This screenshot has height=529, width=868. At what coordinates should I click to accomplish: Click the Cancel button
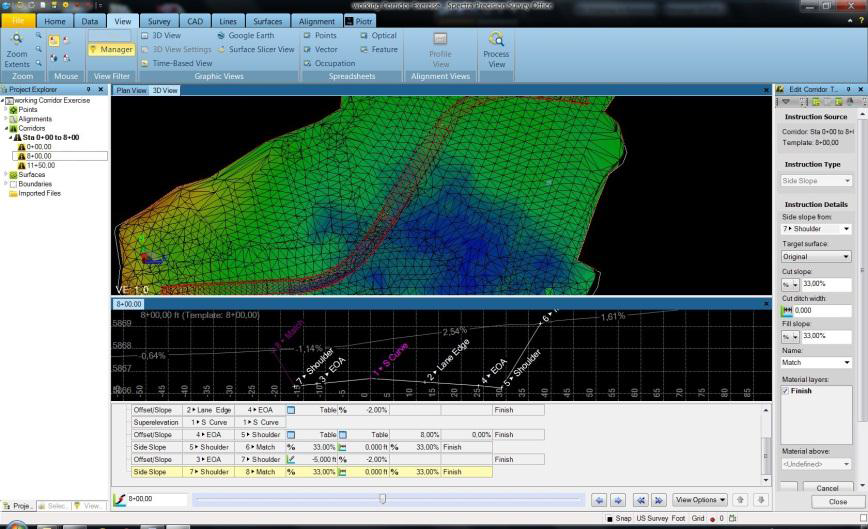coord(827,488)
